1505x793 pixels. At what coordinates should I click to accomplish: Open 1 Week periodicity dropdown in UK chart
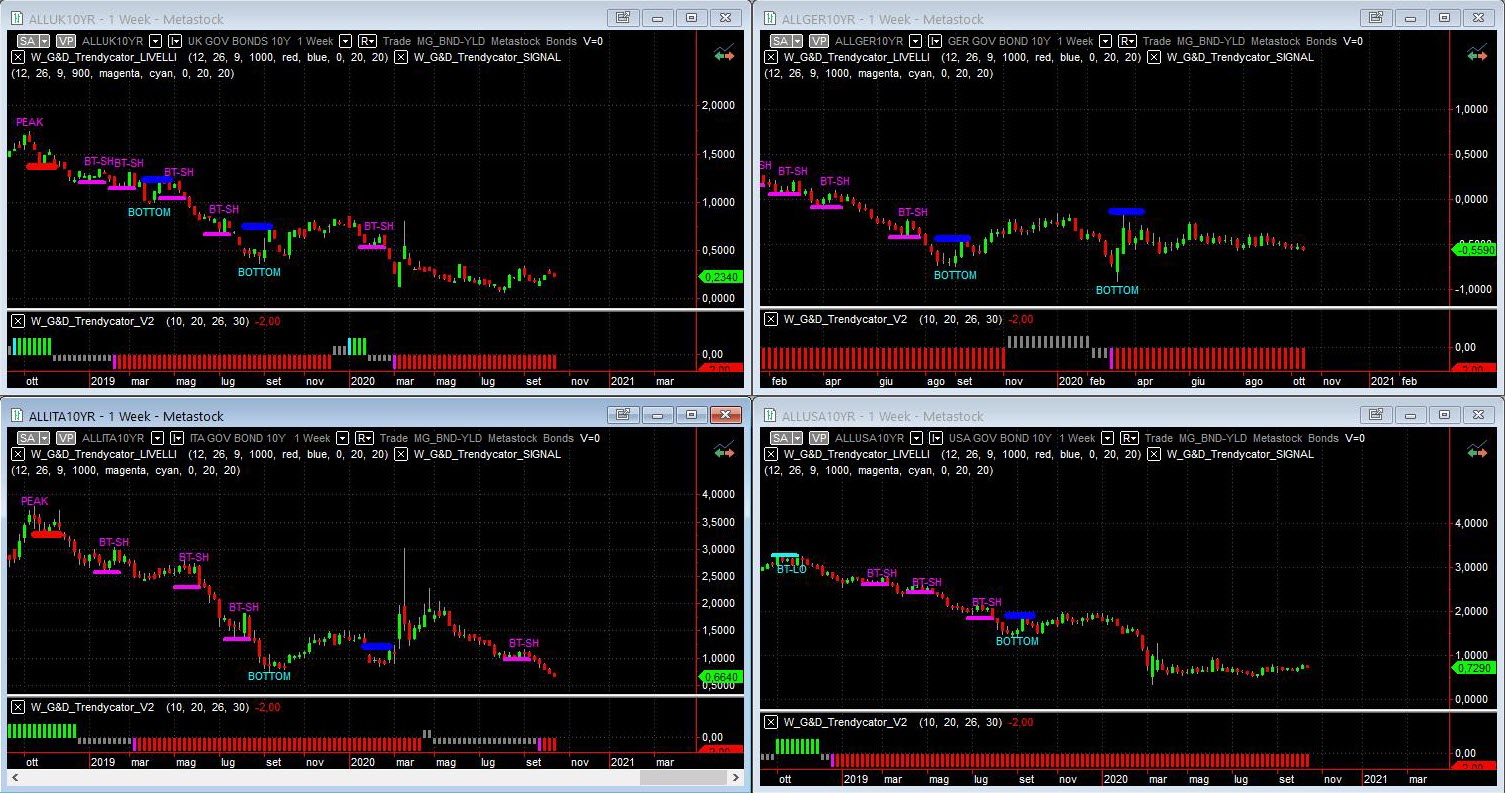point(346,41)
